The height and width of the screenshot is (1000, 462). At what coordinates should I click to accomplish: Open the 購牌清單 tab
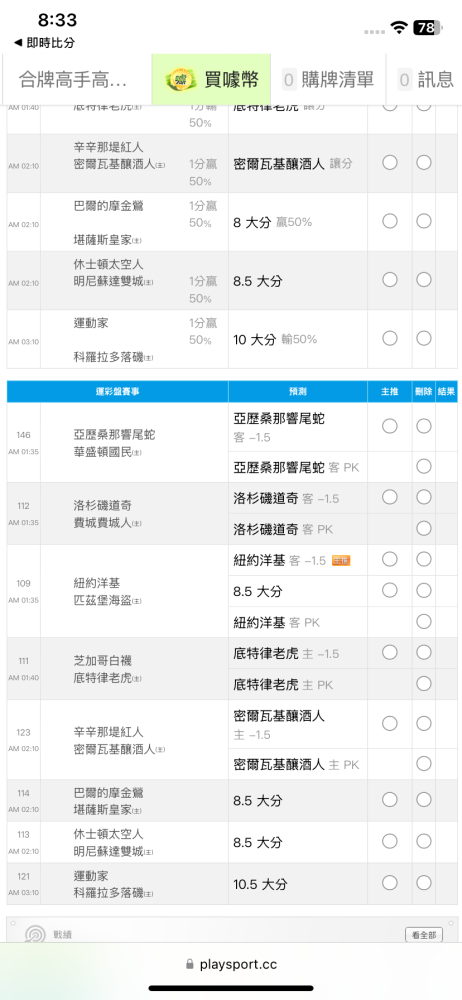pyautogui.click(x=328, y=80)
